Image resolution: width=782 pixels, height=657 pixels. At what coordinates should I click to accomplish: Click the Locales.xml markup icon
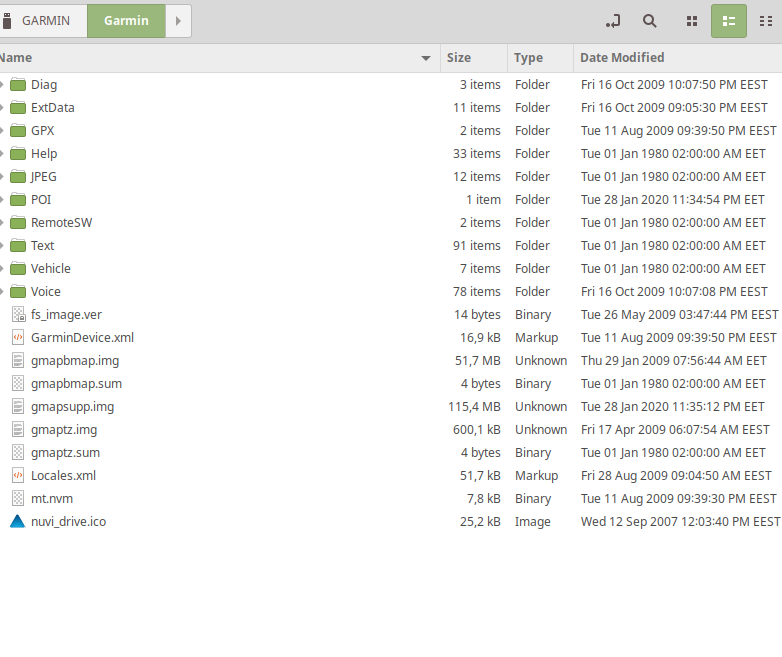click(x=18, y=475)
